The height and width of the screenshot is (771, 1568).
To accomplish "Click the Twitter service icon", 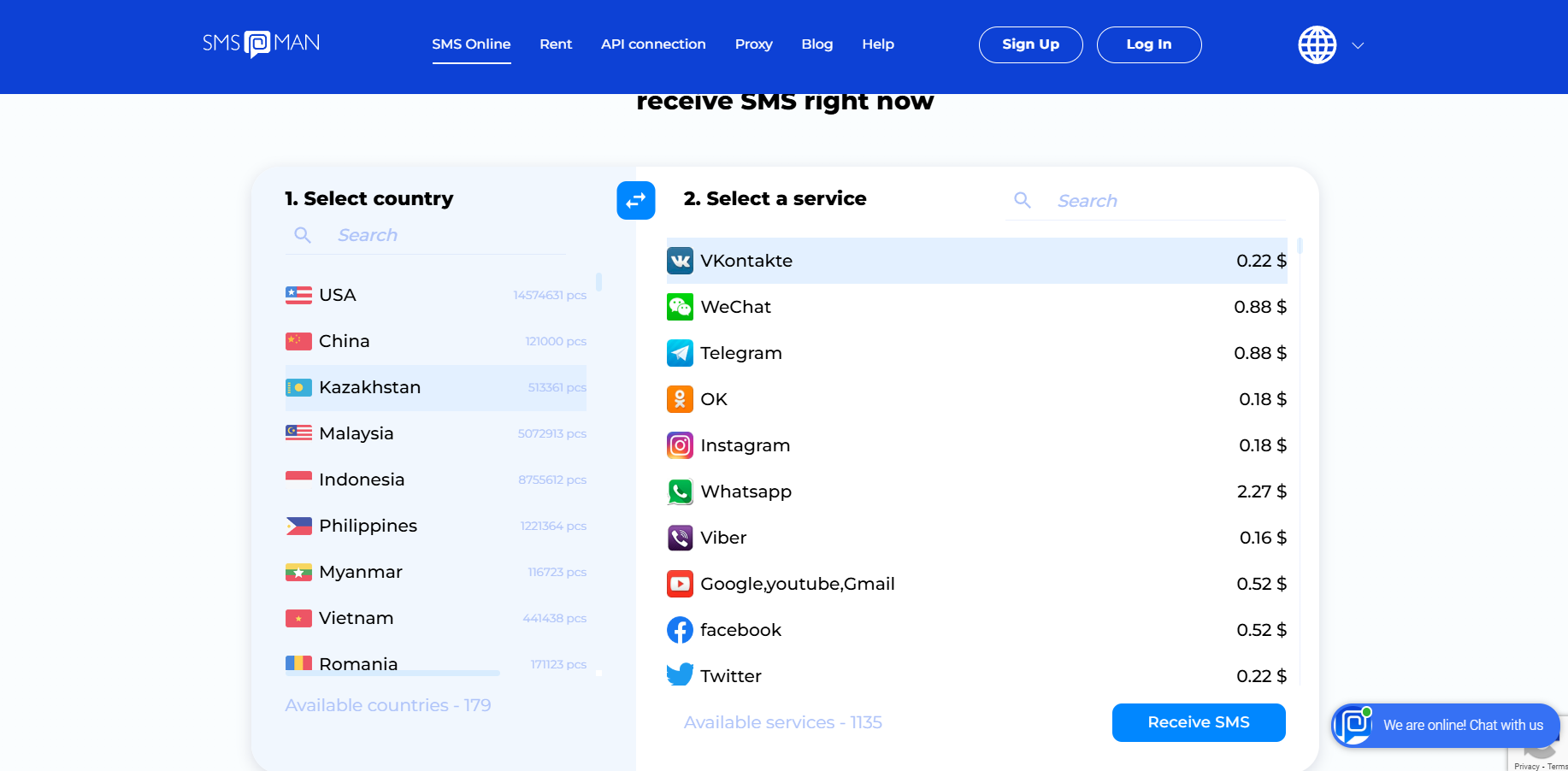I will point(681,674).
